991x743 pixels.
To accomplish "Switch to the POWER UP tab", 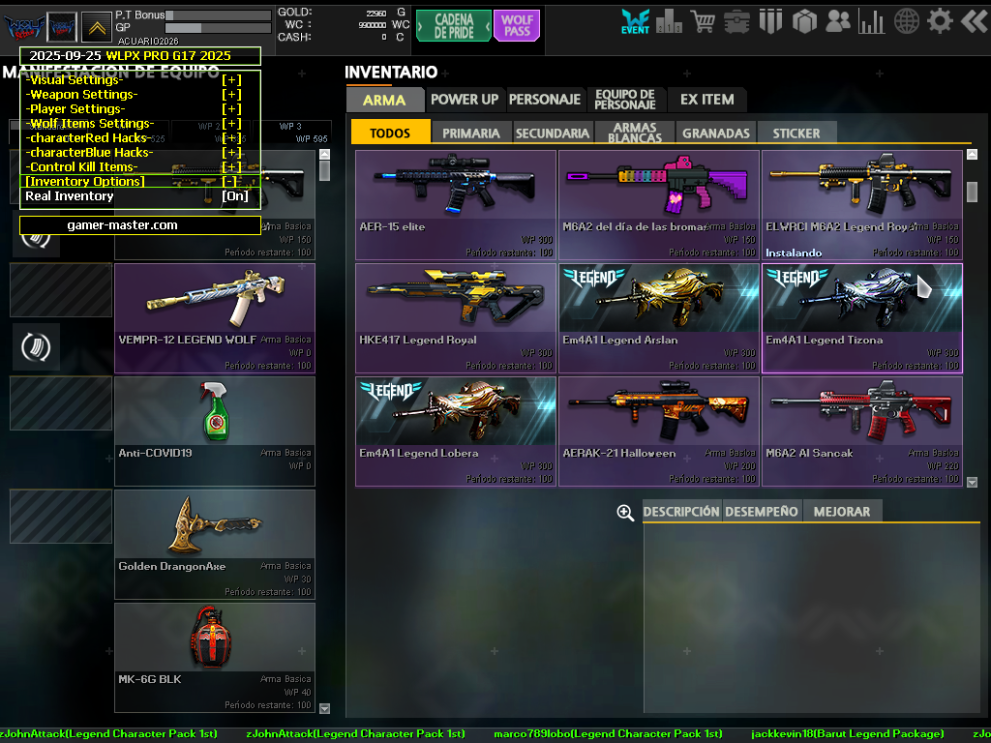I will click(x=464, y=100).
